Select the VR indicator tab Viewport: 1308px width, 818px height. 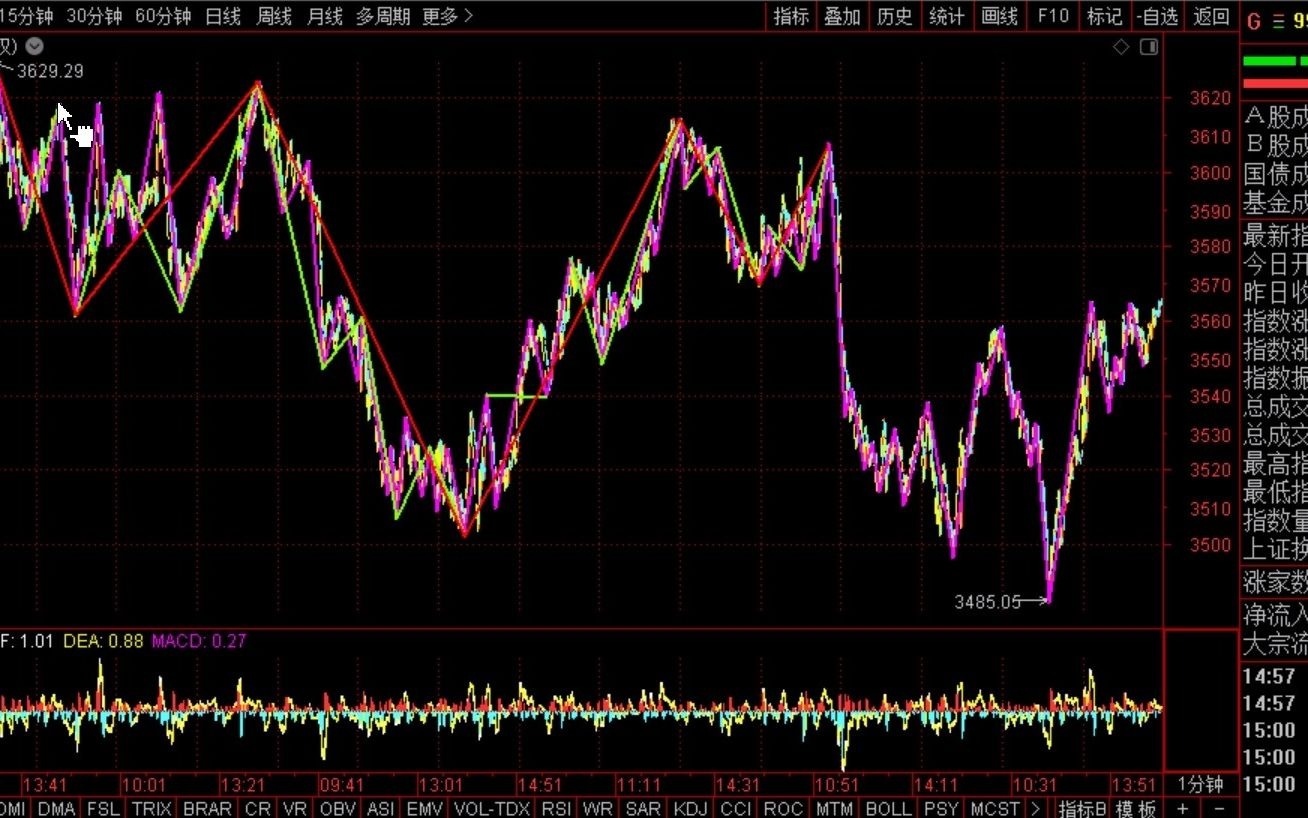[295, 808]
